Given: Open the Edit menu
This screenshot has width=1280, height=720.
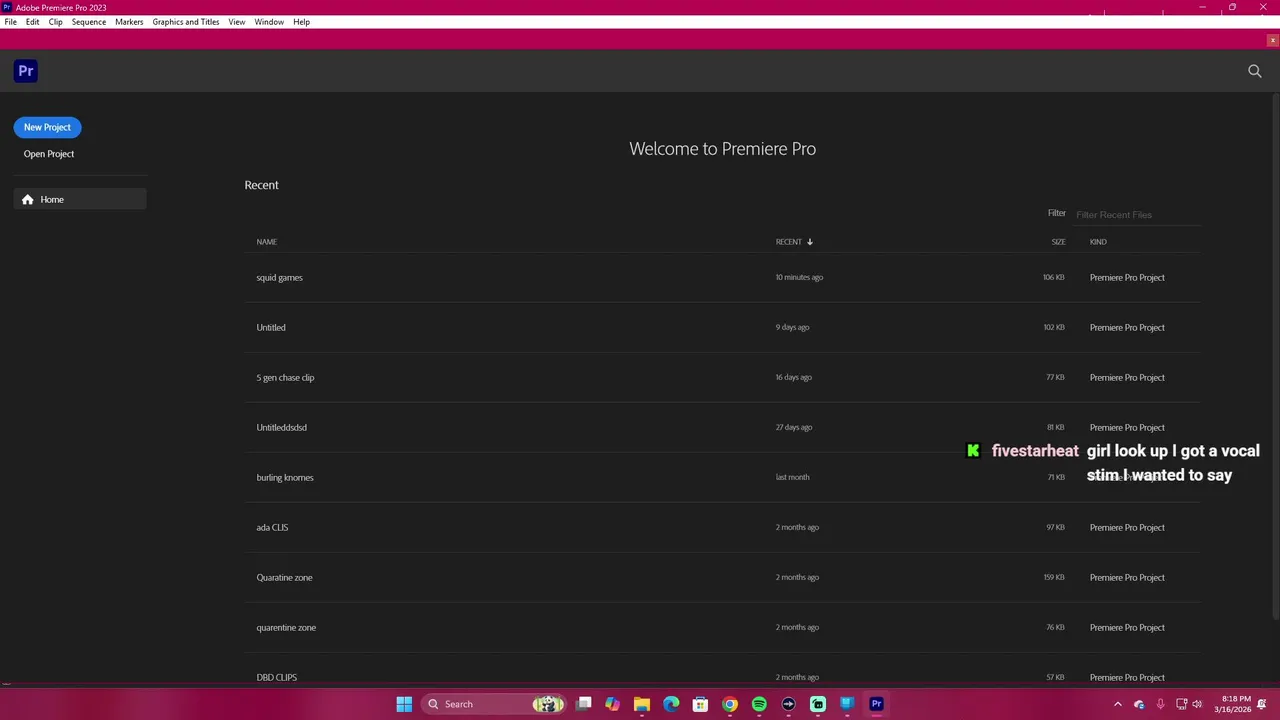Looking at the screenshot, I should 33,22.
